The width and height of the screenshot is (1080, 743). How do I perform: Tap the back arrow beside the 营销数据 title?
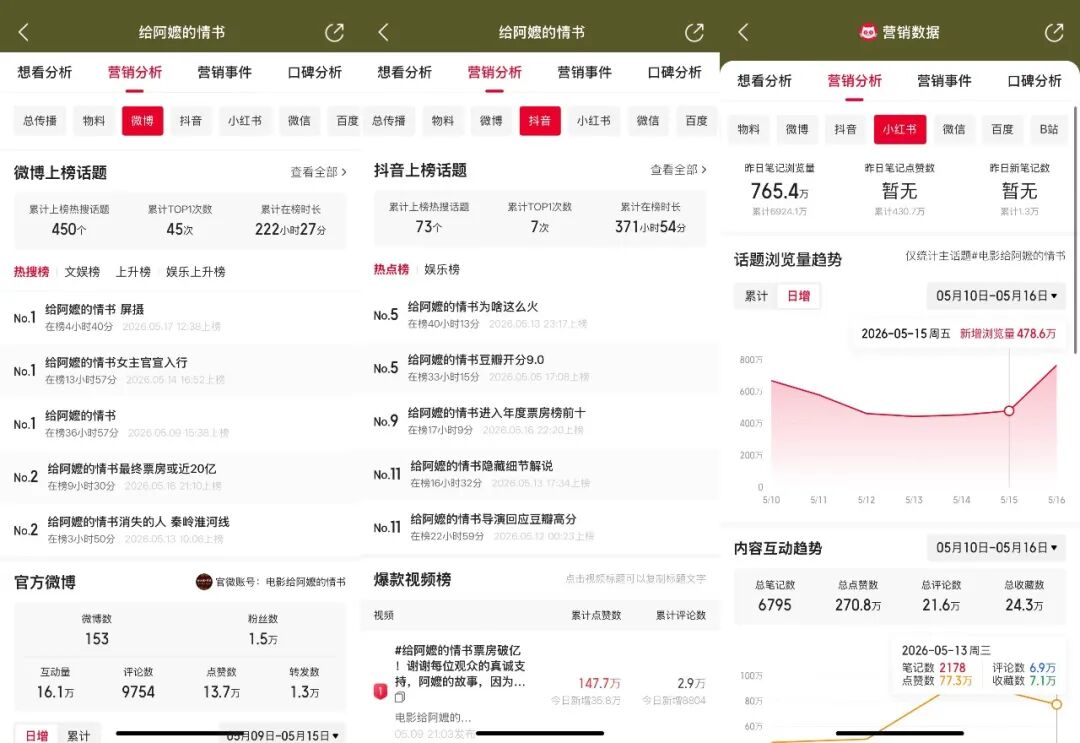[x=743, y=32]
